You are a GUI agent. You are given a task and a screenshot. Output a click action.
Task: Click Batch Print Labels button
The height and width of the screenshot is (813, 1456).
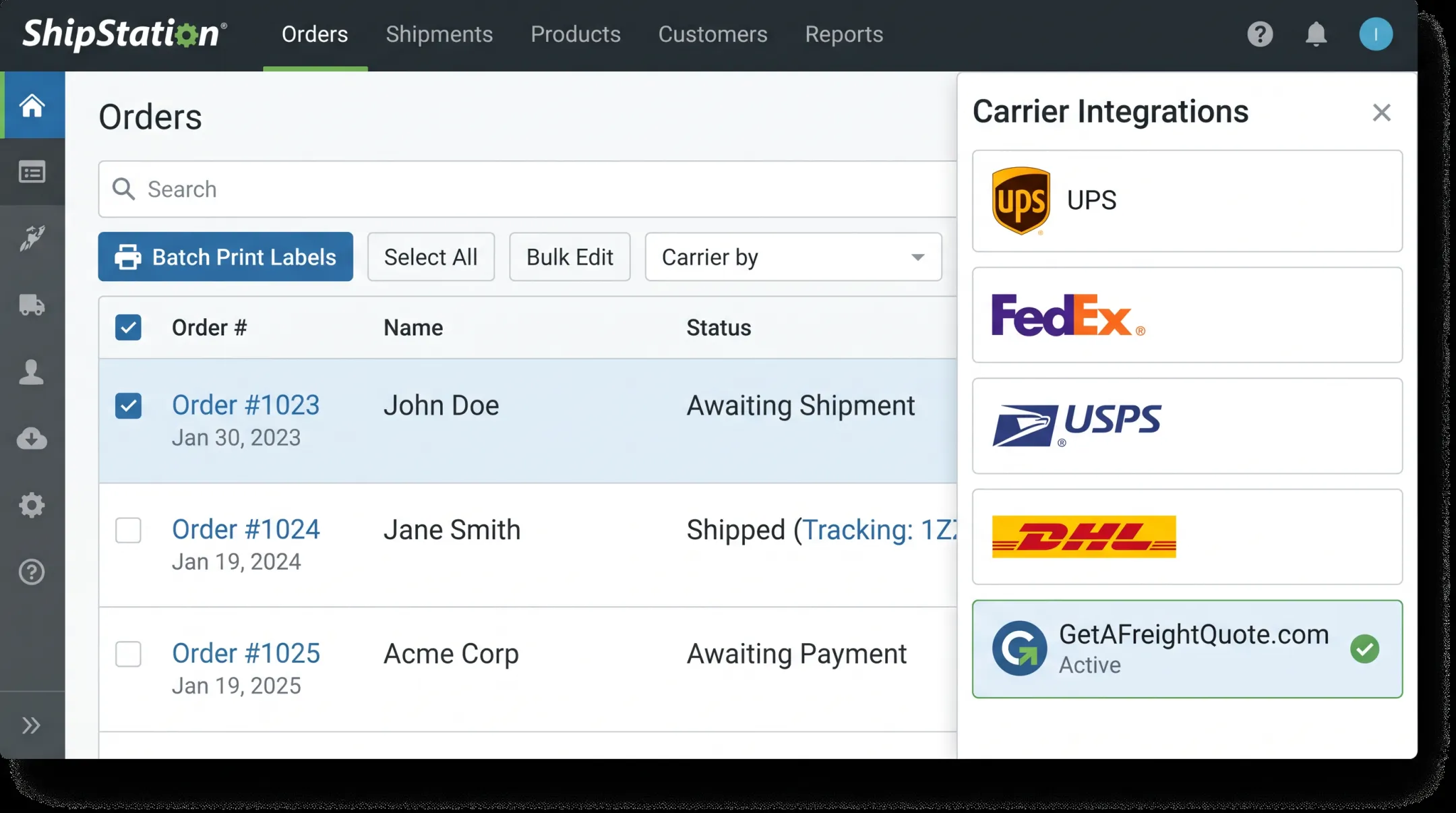pyautogui.click(x=225, y=257)
